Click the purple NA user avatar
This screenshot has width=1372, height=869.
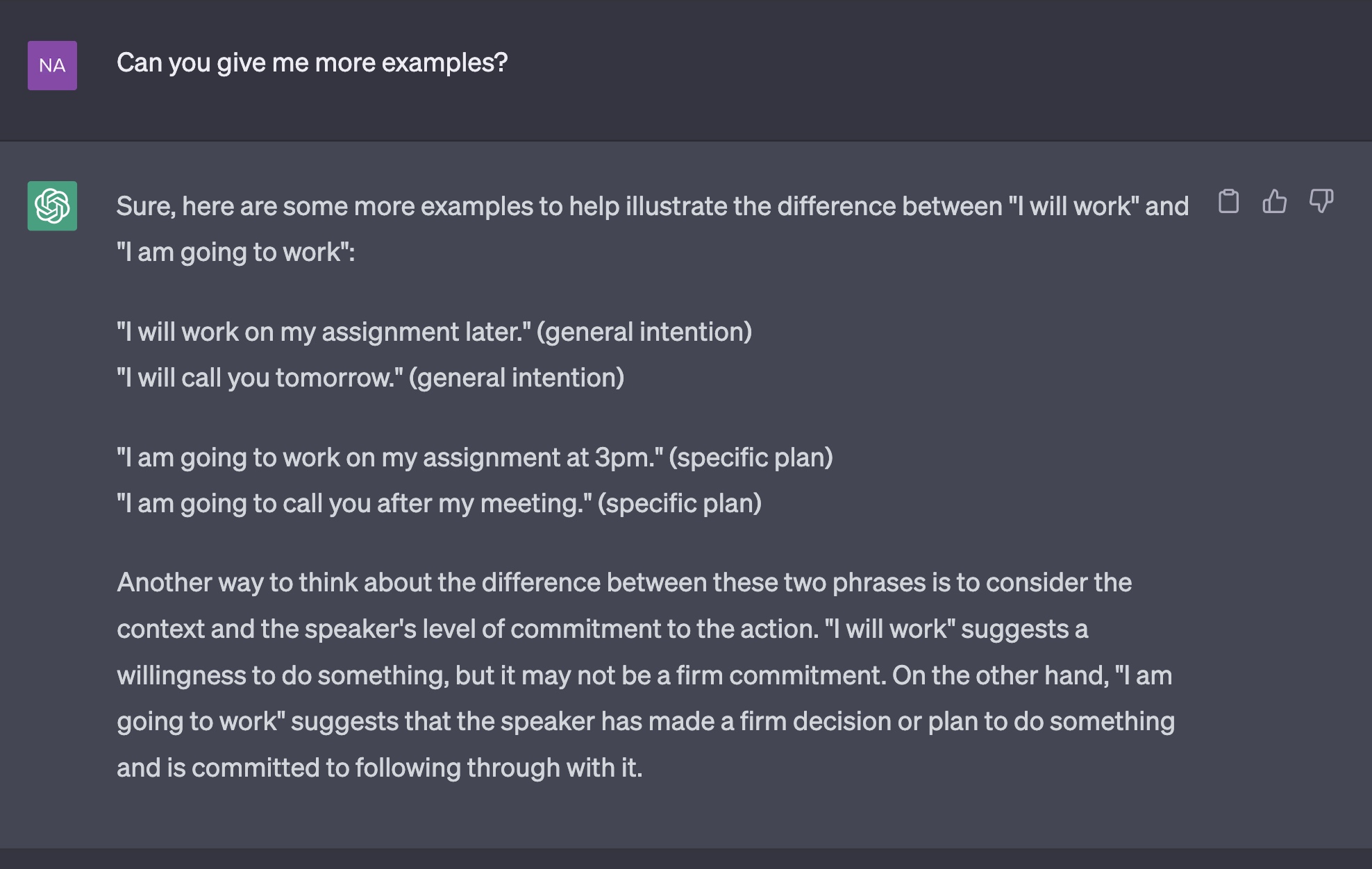[52, 65]
